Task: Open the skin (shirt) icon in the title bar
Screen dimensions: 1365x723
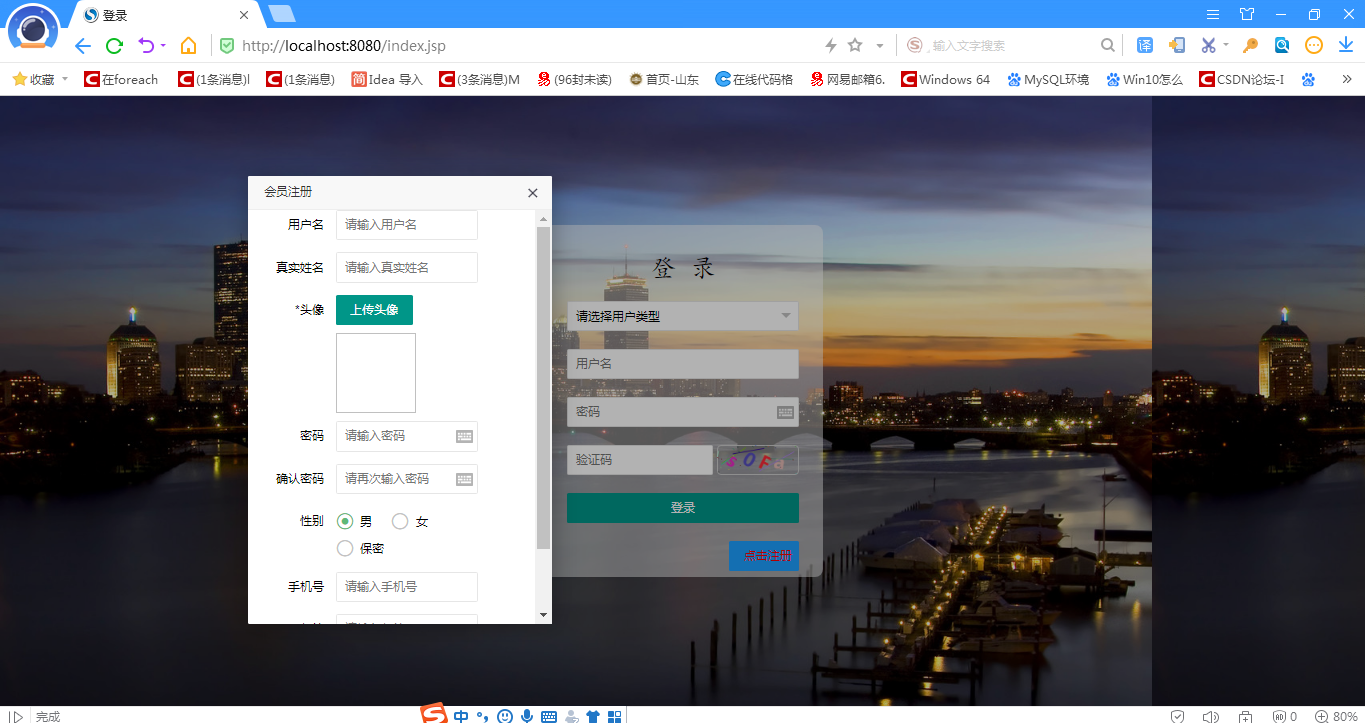Action: [x=1247, y=14]
